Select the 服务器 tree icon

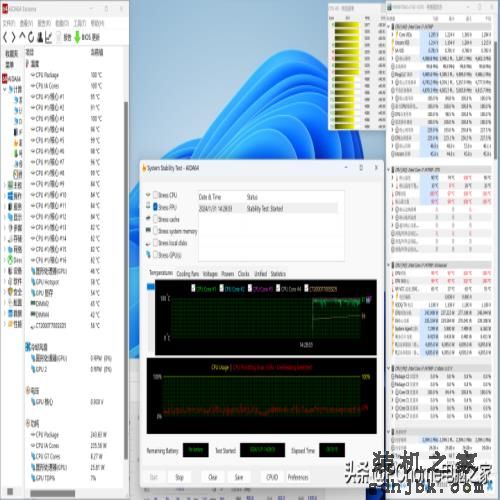11,206
